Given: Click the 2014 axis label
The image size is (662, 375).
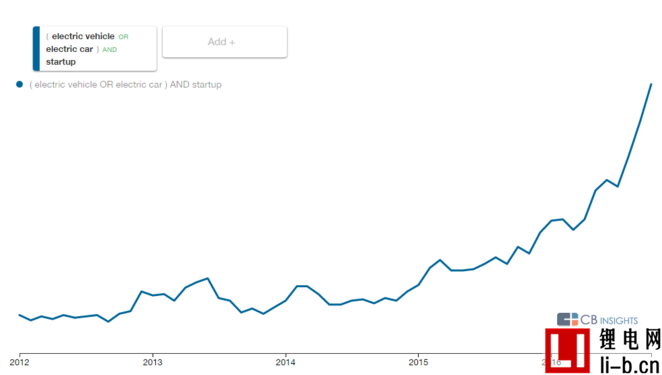Looking at the screenshot, I should pyautogui.click(x=285, y=362).
